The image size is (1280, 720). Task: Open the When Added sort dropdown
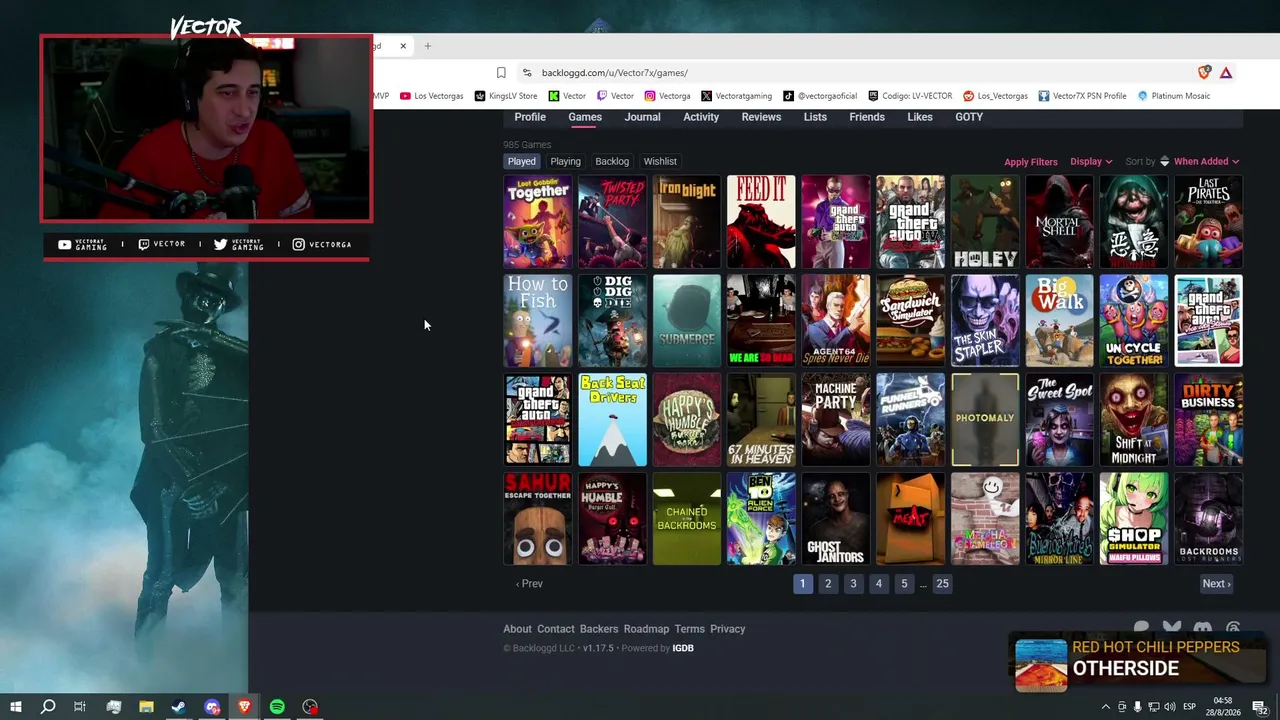click(1206, 161)
